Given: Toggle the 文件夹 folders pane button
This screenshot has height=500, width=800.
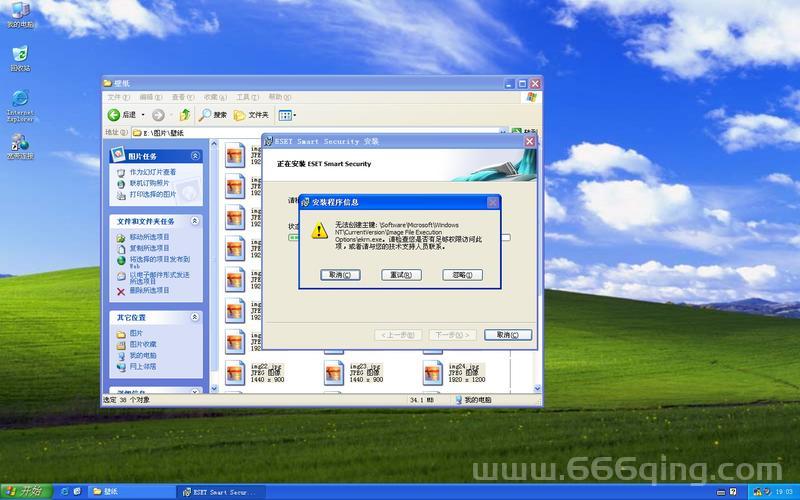Looking at the screenshot, I should pos(251,115).
